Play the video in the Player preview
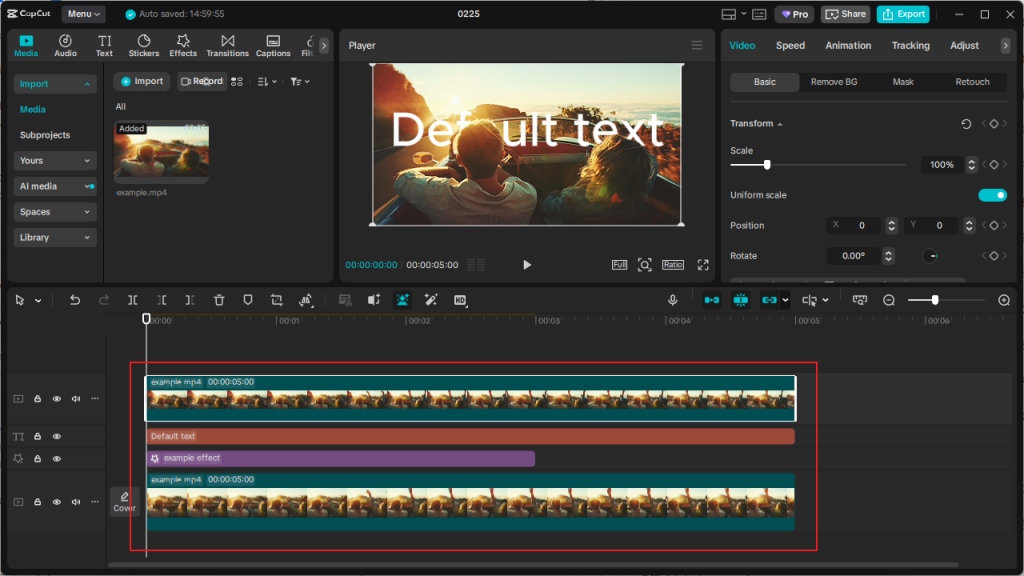The width and height of the screenshot is (1024, 576). (527, 264)
